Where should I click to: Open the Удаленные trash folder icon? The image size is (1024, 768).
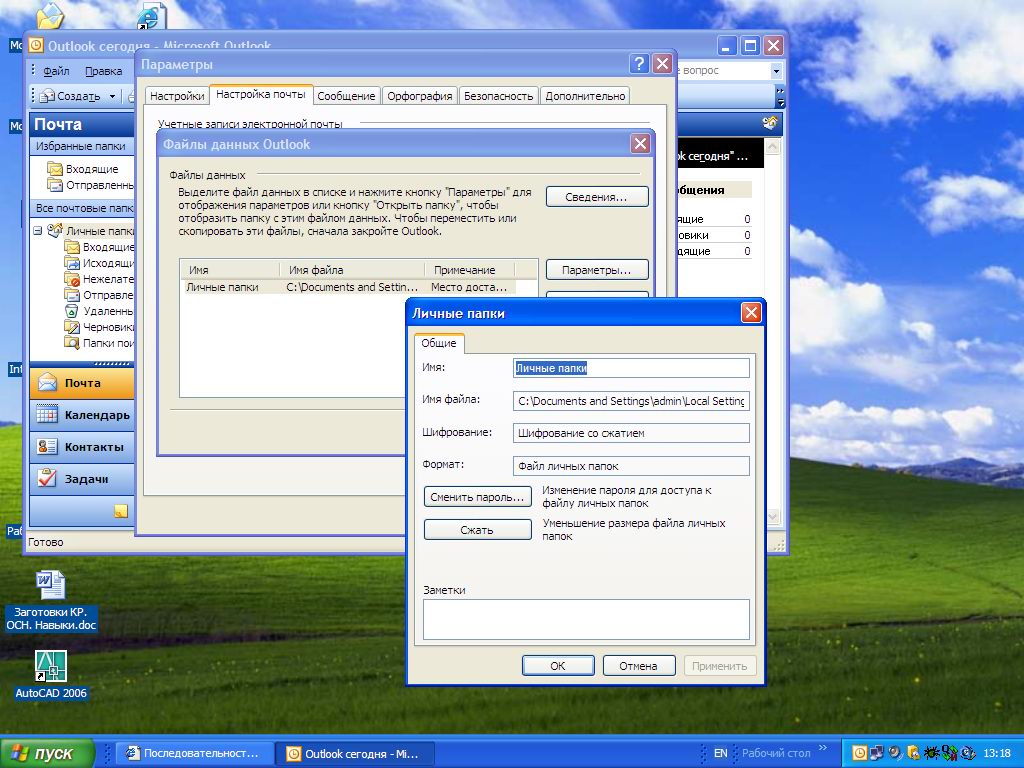click(72, 311)
